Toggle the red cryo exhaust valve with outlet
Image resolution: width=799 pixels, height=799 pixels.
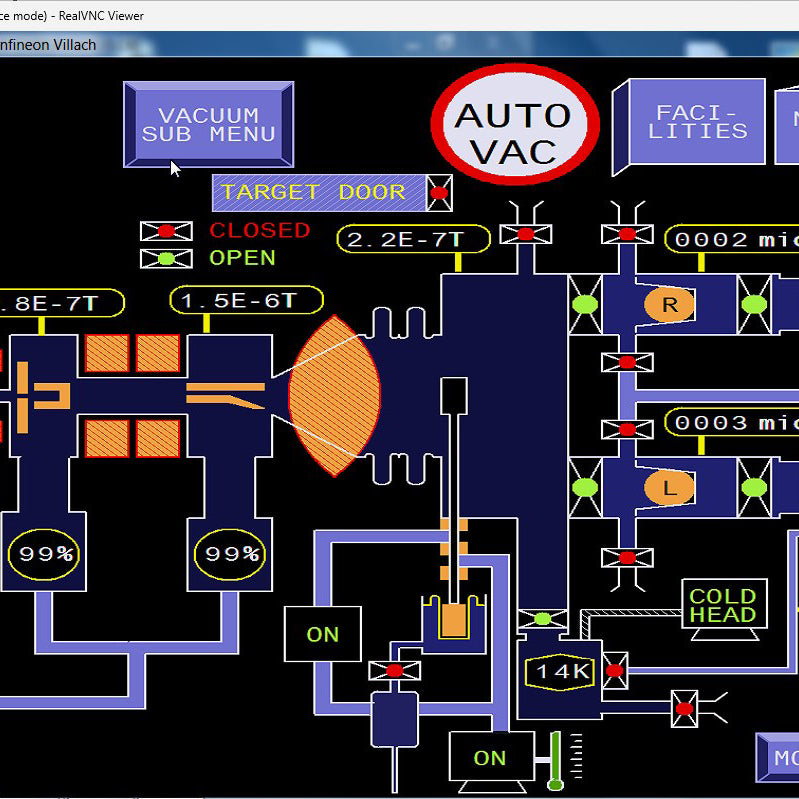684,708
